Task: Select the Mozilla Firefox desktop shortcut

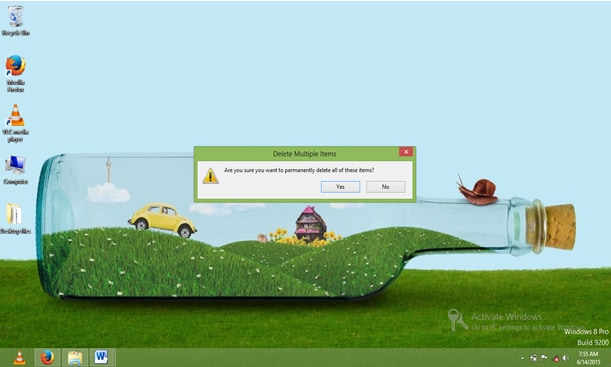Action: pos(16,73)
